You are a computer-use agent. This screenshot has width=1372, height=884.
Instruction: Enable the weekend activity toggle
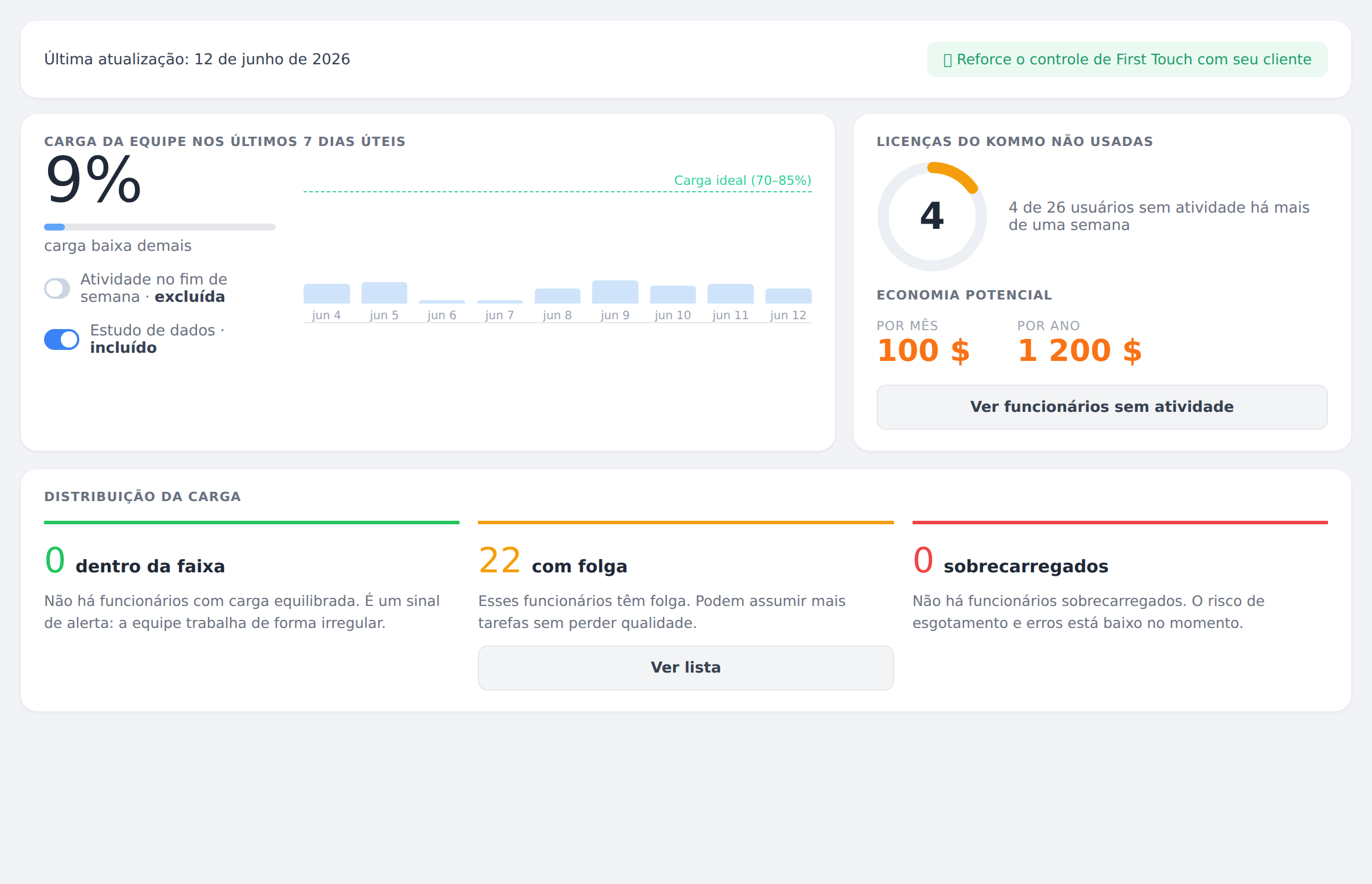tap(57, 288)
